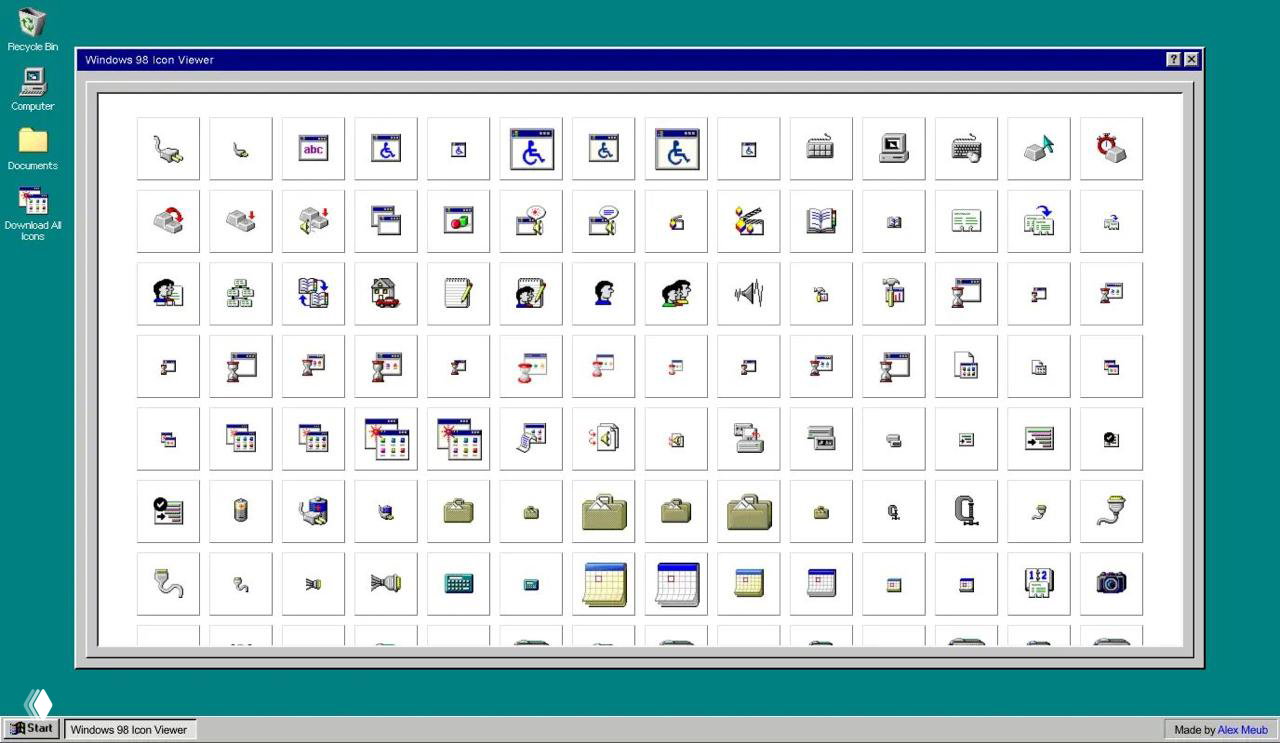Select the small black checkmark icon
Viewport: 1280px width, 743px height.
(1111, 439)
